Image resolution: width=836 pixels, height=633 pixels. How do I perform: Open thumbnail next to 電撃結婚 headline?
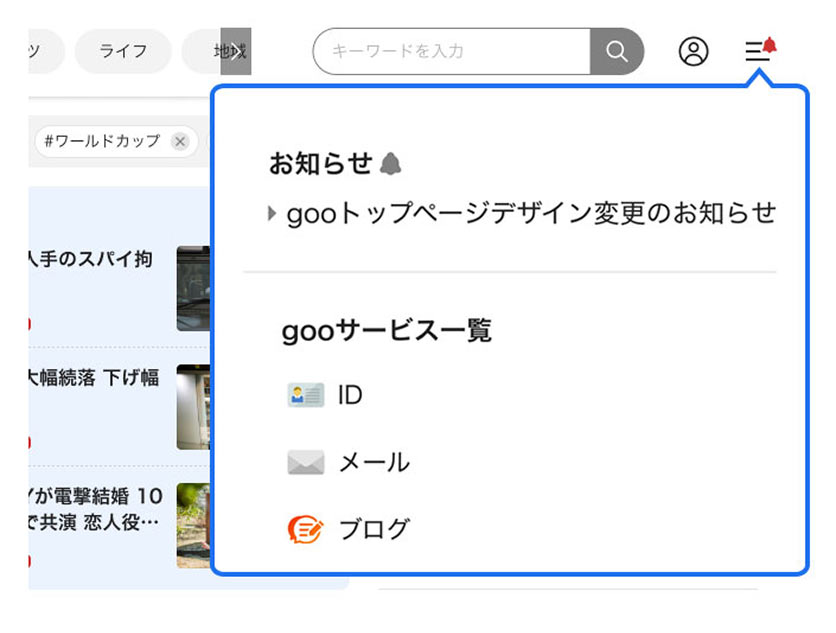click(194, 526)
